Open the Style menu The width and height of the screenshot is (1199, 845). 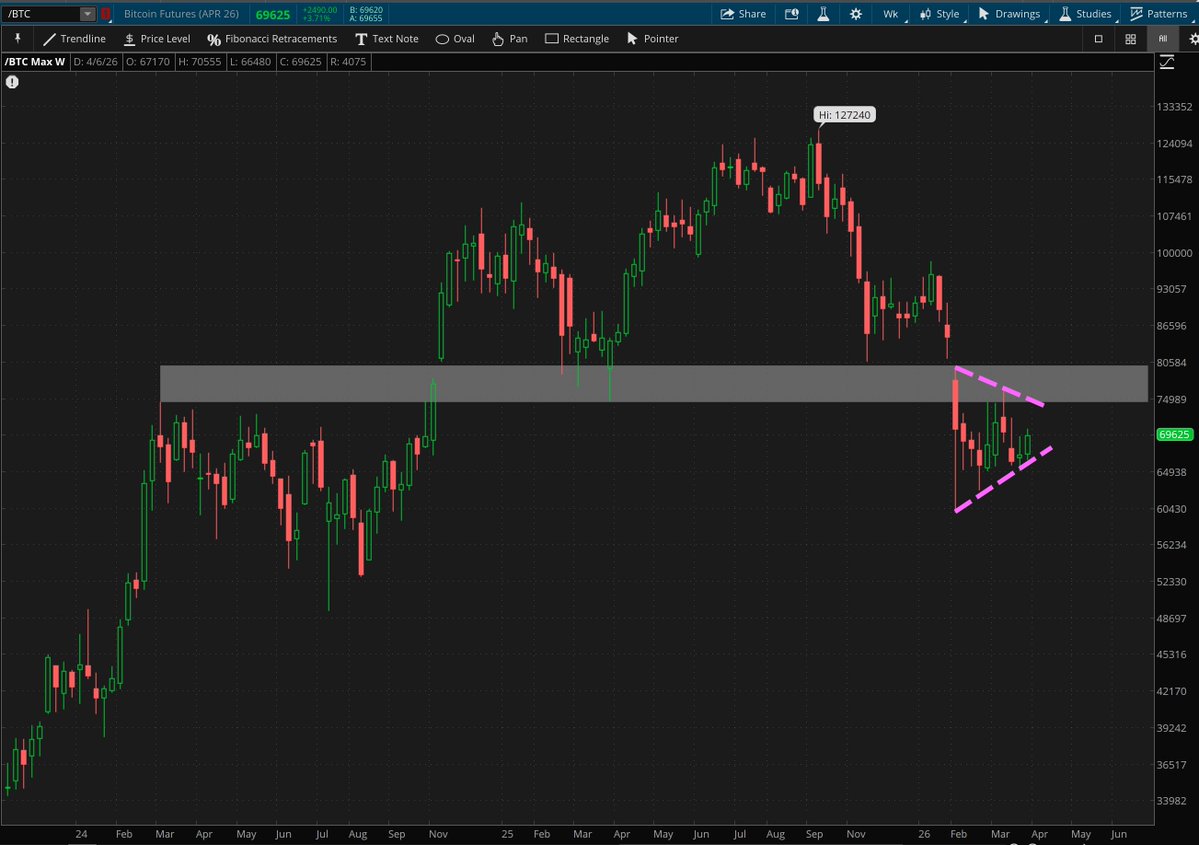pos(940,14)
